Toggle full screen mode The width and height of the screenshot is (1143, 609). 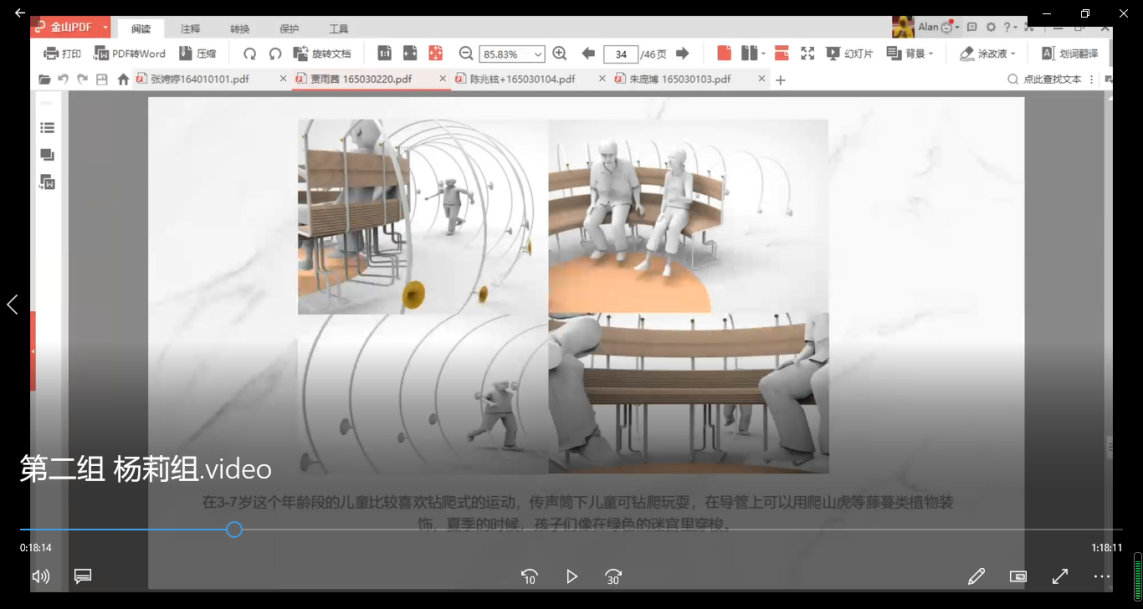tap(1059, 576)
